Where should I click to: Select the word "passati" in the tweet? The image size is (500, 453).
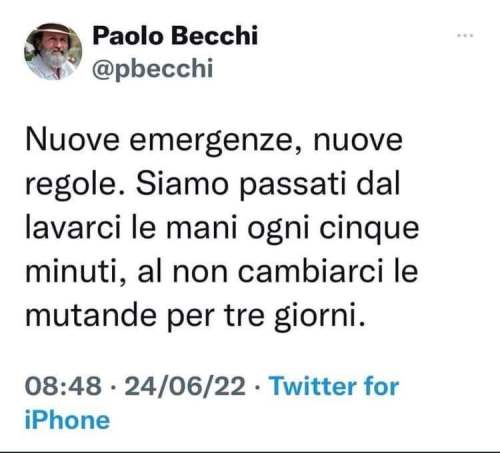pyautogui.click(x=293, y=185)
